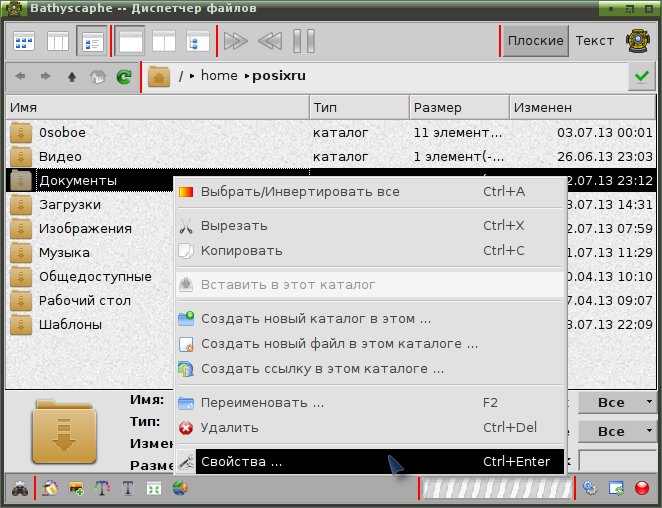Switch to column view mode

pyautogui.click(x=58, y=41)
